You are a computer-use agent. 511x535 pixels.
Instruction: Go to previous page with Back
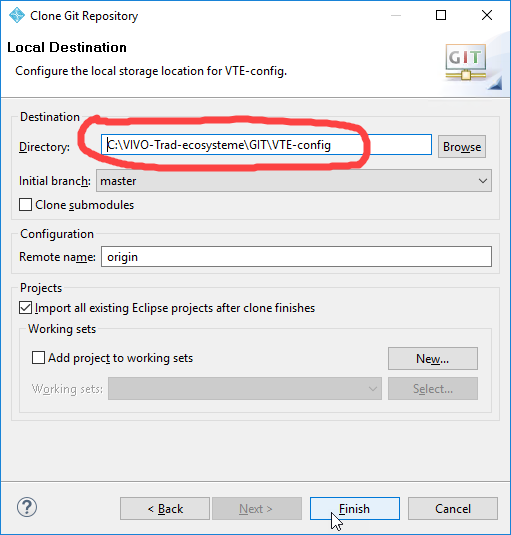(x=165, y=509)
